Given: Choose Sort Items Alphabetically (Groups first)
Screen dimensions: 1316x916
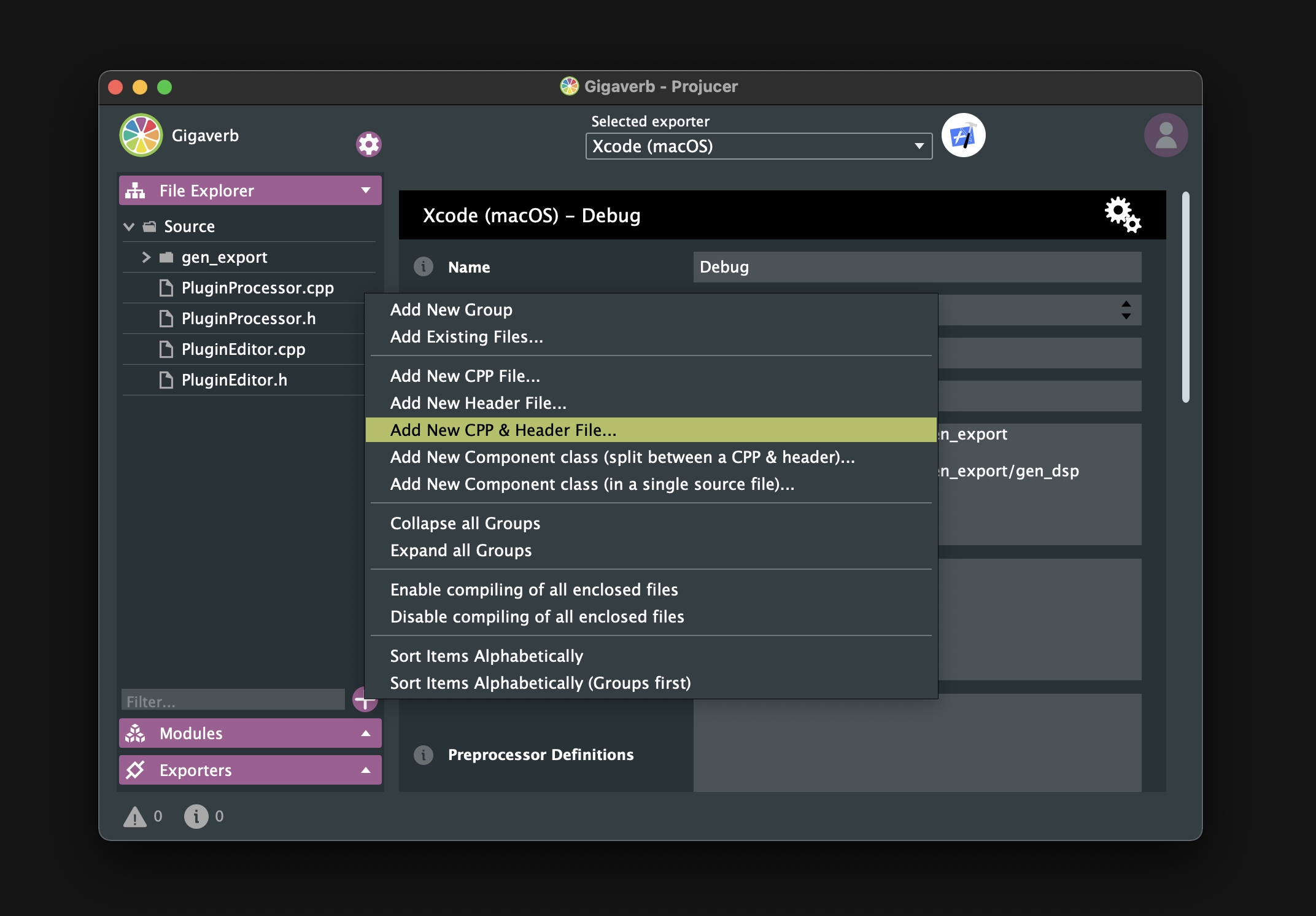Looking at the screenshot, I should (x=651, y=683).
